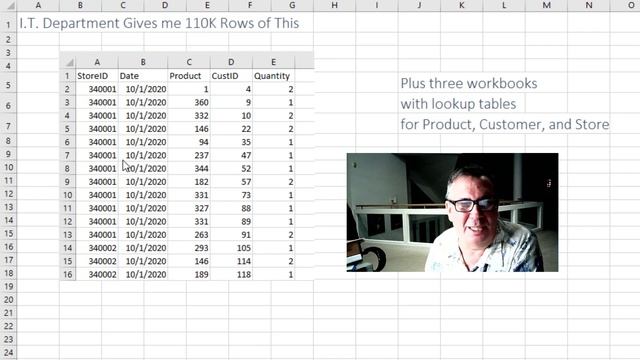Click Product value 327 in embedded table
This screenshot has height=360, width=640.
pyautogui.click(x=201, y=208)
